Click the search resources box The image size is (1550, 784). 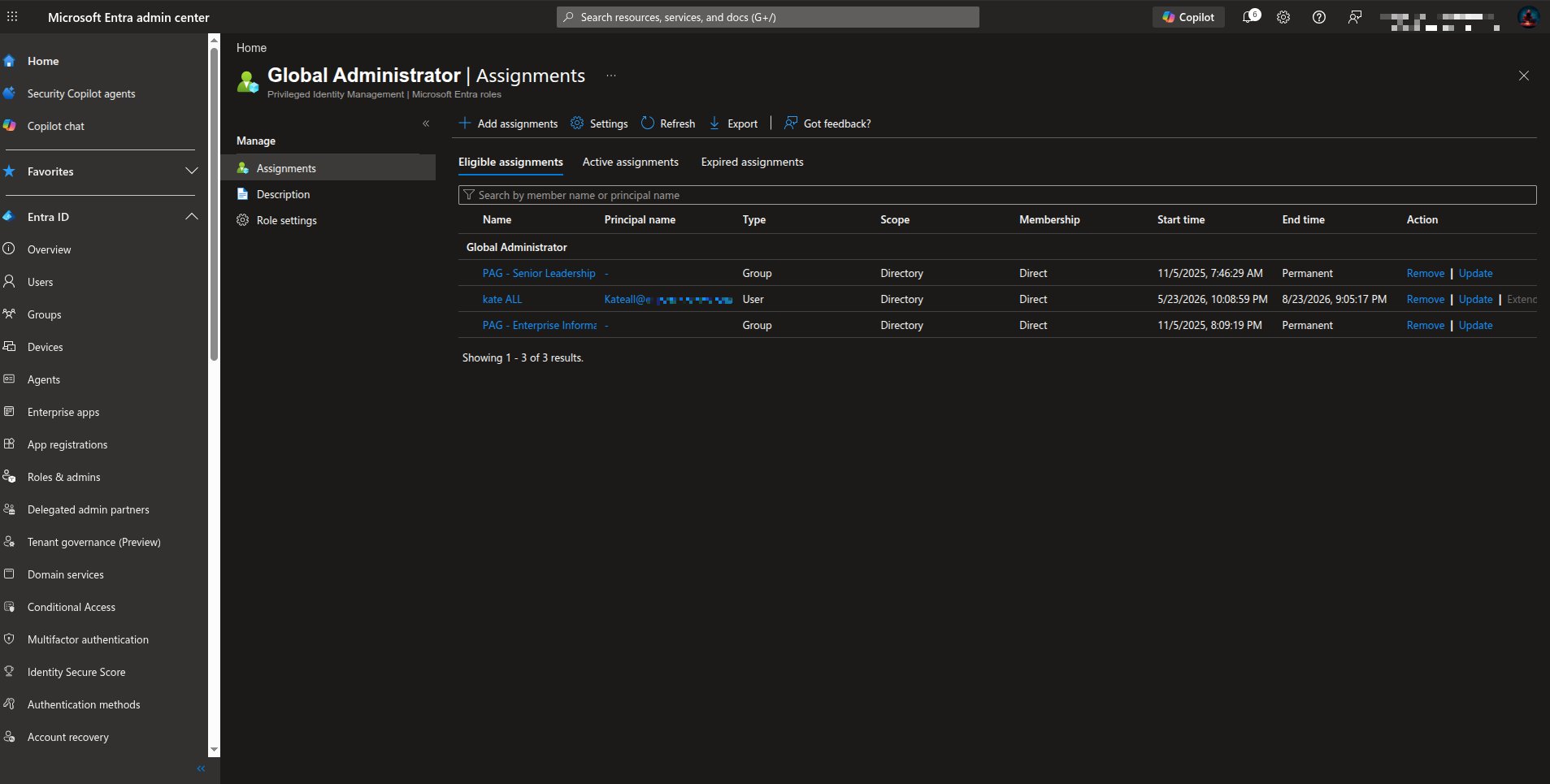coord(767,17)
